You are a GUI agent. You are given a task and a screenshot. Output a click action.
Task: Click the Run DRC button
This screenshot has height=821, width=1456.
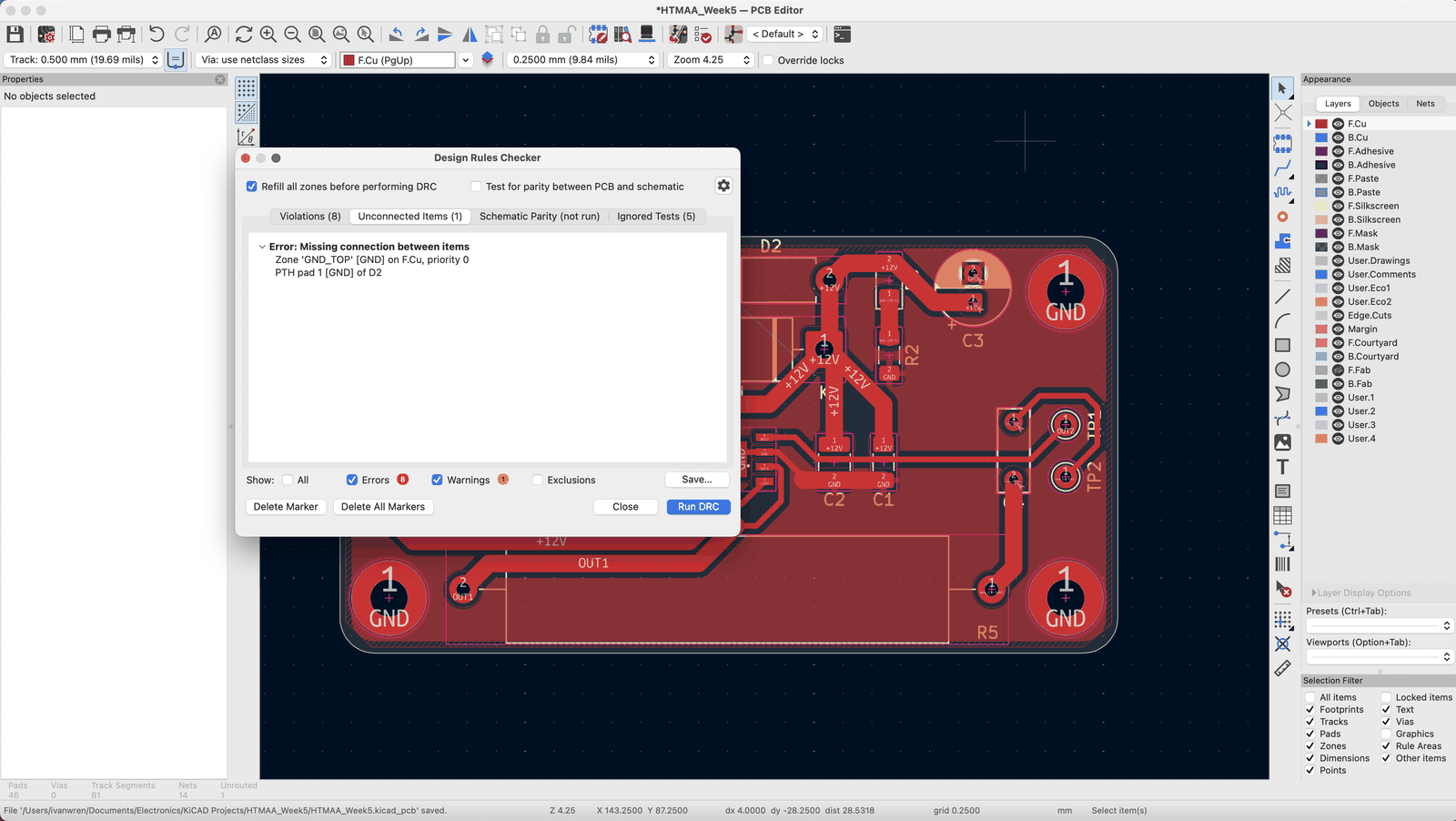point(698,507)
